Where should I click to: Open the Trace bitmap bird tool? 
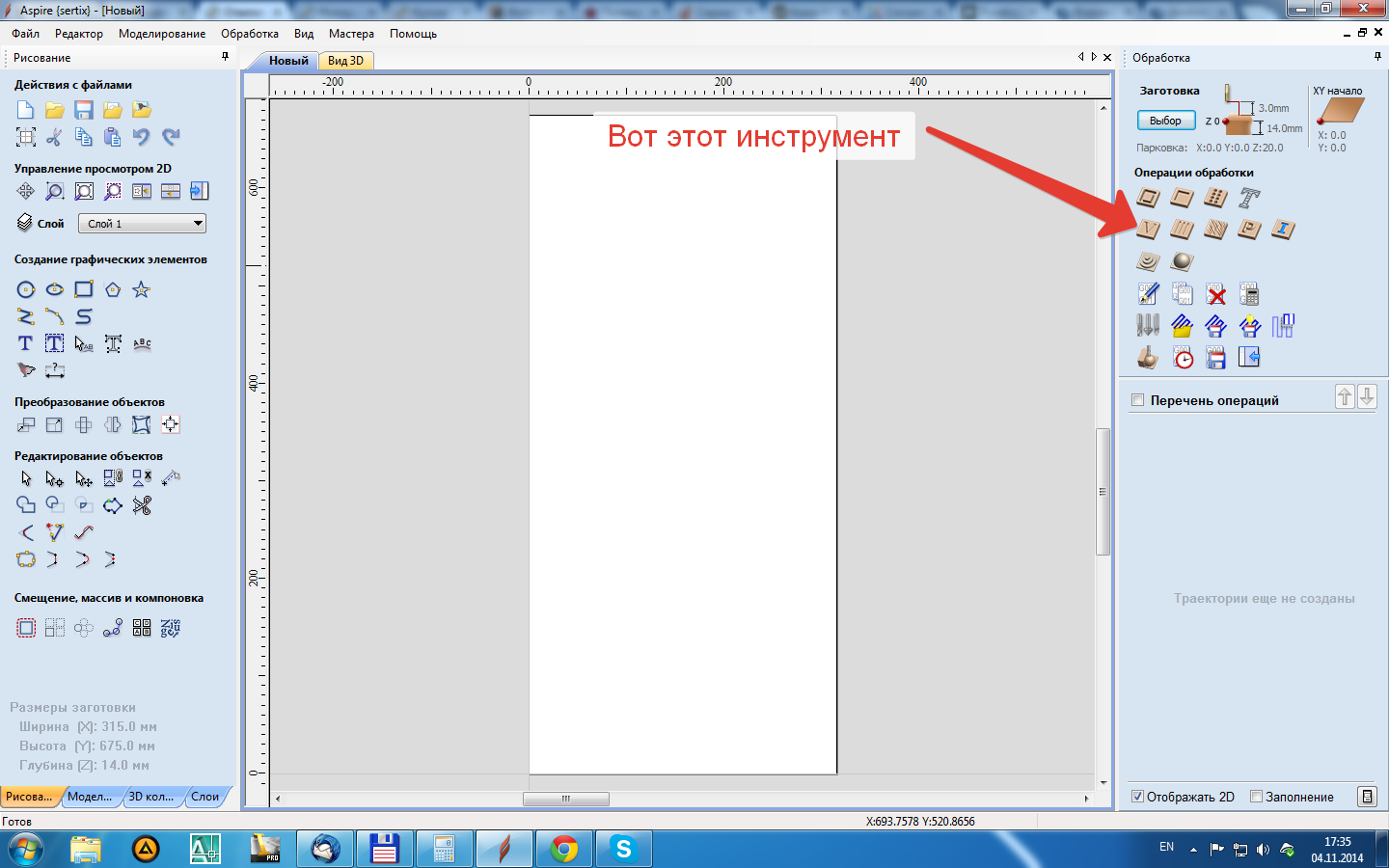(26, 370)
